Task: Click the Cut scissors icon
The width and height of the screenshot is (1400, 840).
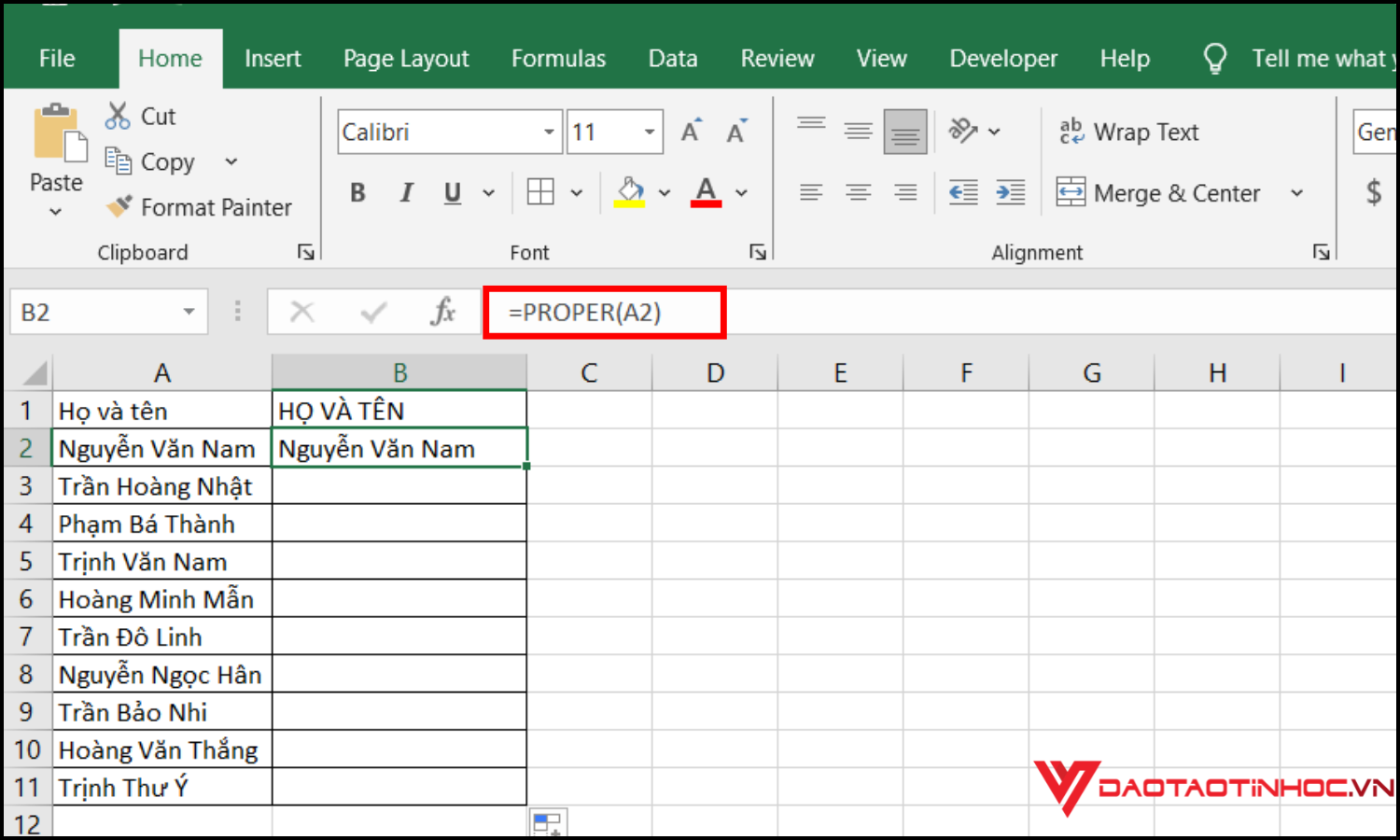Action: tap(118, 116)
